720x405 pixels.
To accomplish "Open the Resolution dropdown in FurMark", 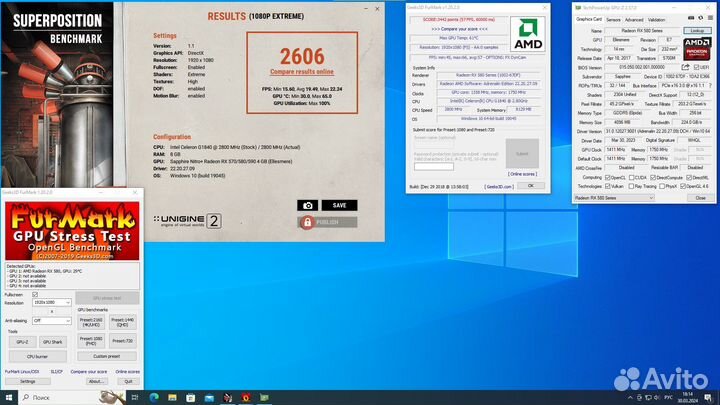I will (x=51, y=302).
